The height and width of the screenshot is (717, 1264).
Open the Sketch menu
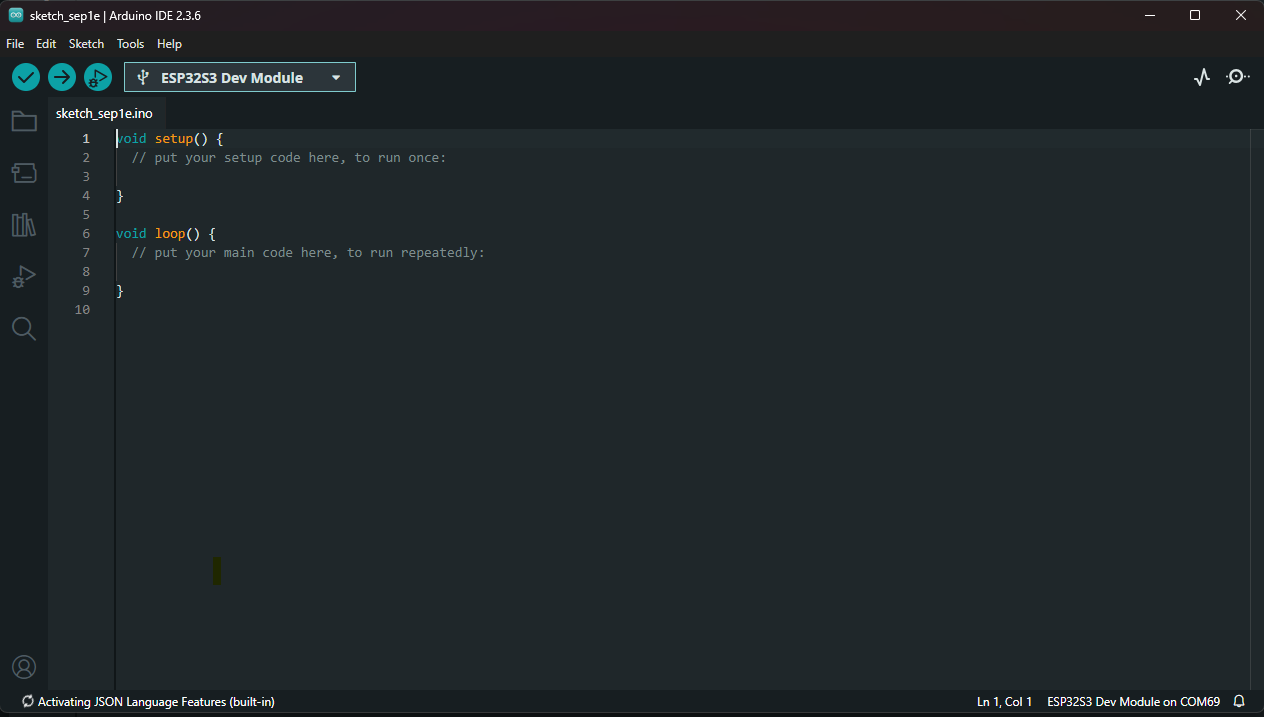tap(86, 44)
